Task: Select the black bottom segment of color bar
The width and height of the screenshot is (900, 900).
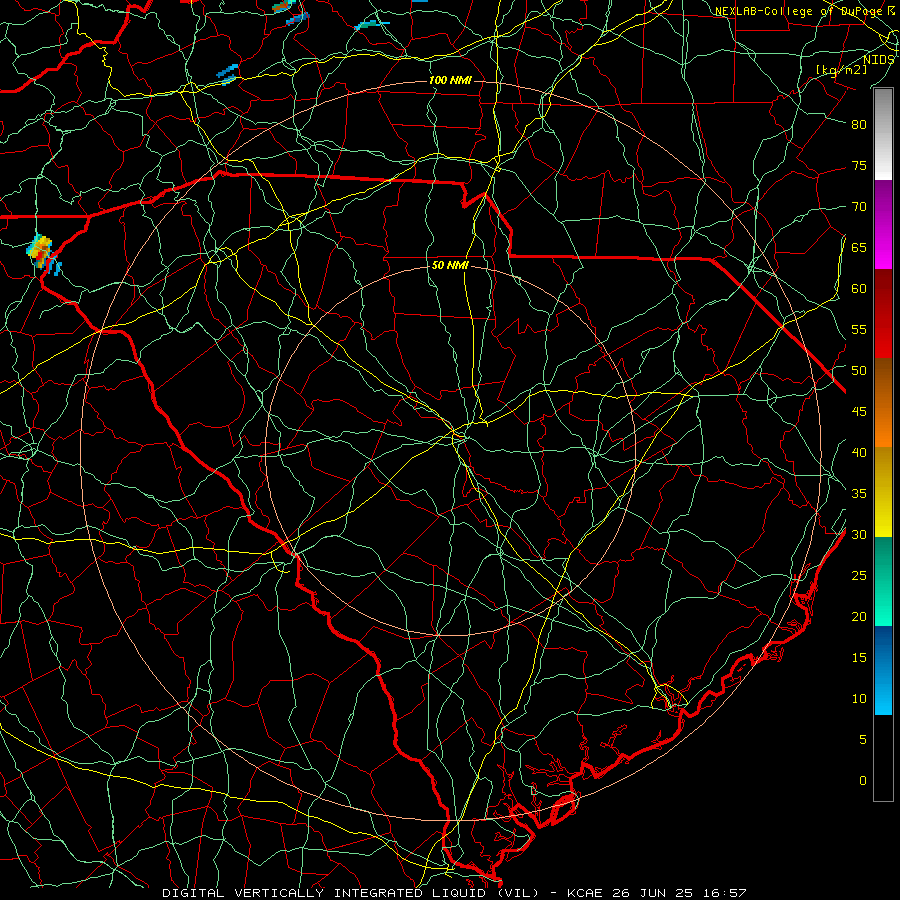Action: (883, 758)
